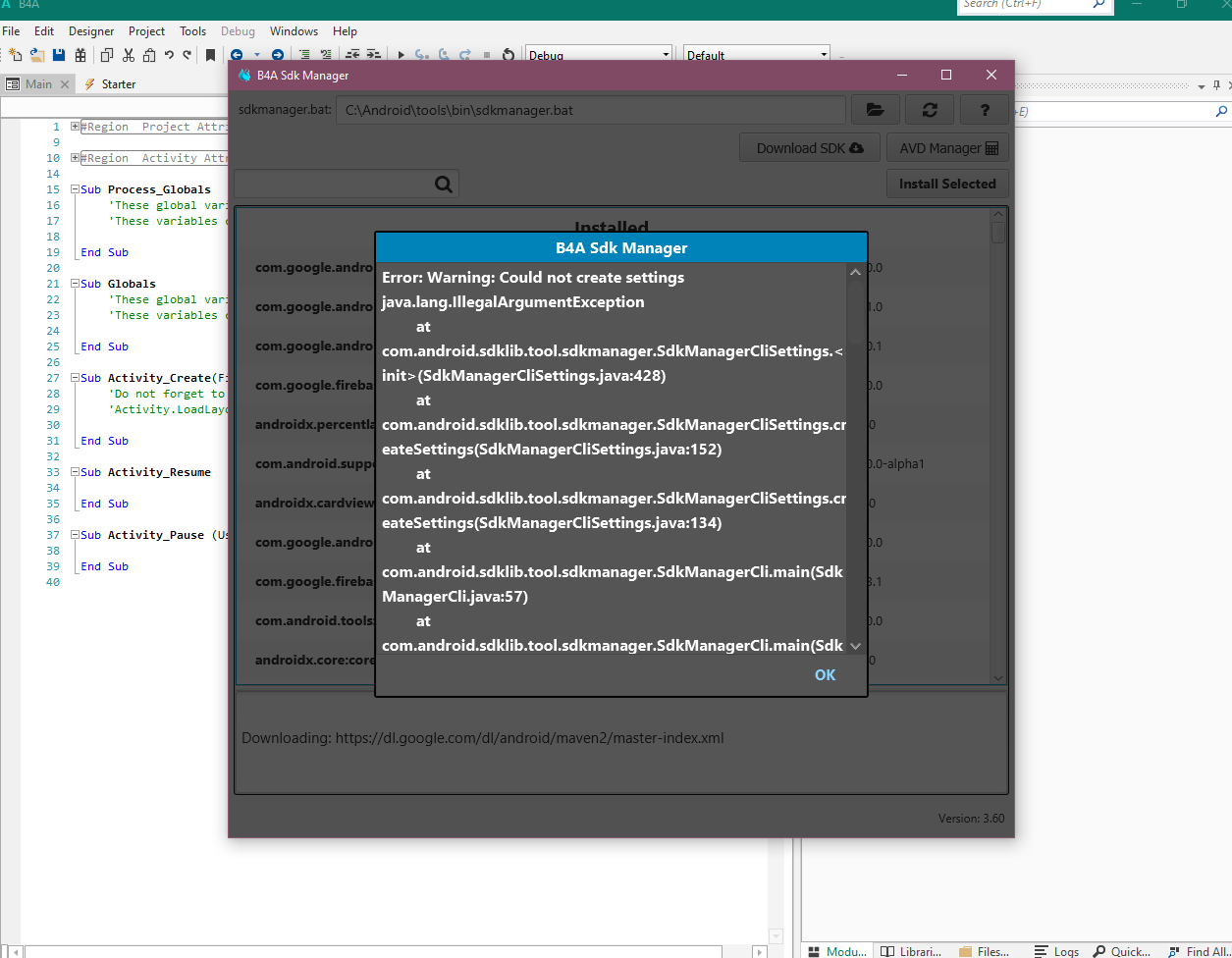The image size is (1232, 958).
Task: Switch to the Files panel tab
Action: tap(984, 950)
